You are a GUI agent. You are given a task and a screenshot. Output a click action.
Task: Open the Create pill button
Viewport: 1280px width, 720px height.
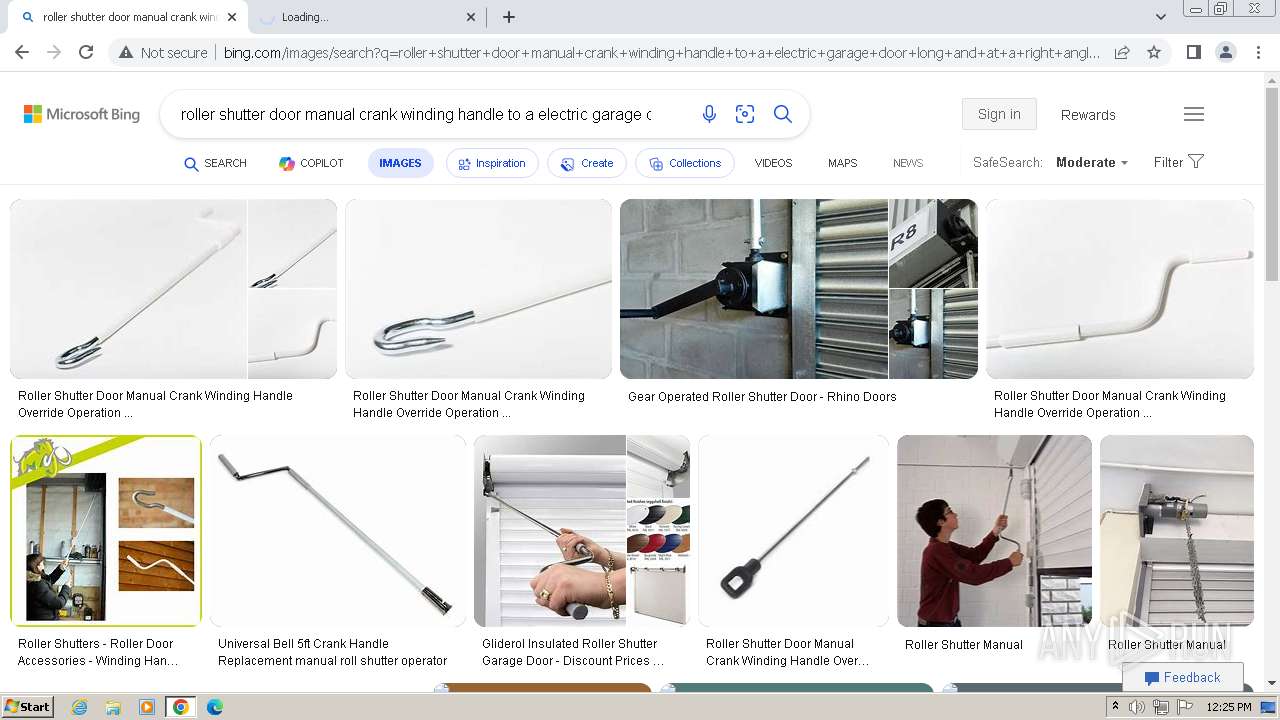point(587,163)
